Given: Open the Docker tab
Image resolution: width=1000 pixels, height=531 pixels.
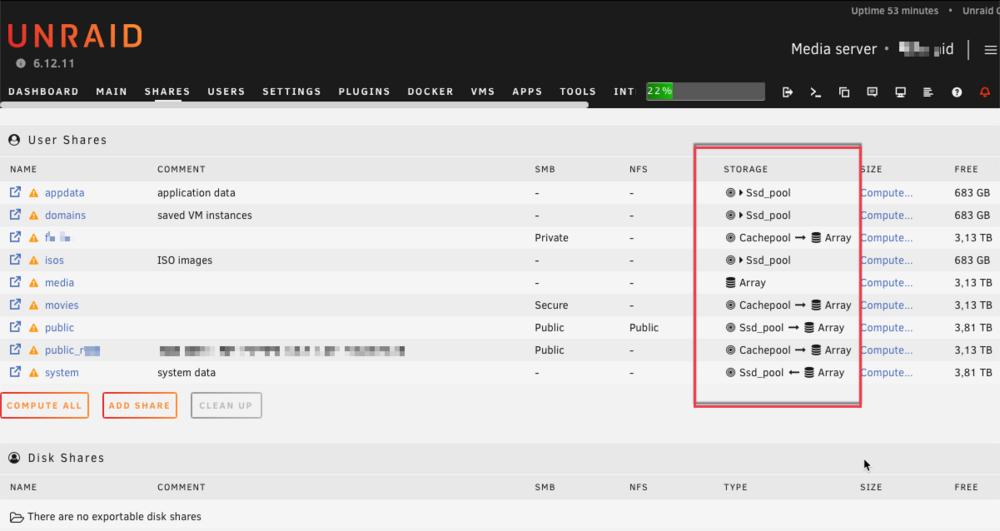Looking at the screenshot, I should (430, 92).
